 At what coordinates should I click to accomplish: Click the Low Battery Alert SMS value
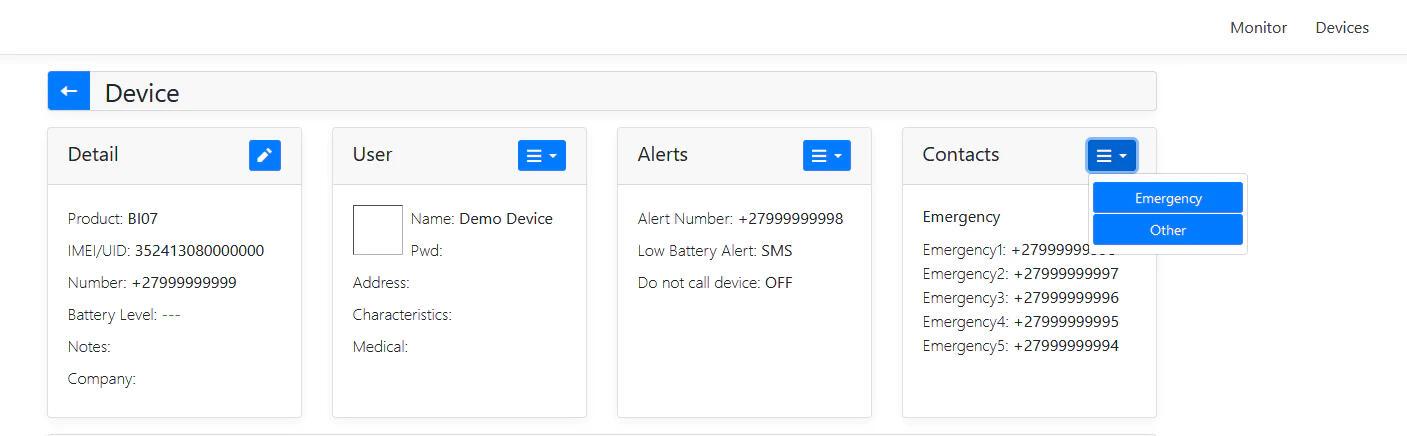click(776, 251)
